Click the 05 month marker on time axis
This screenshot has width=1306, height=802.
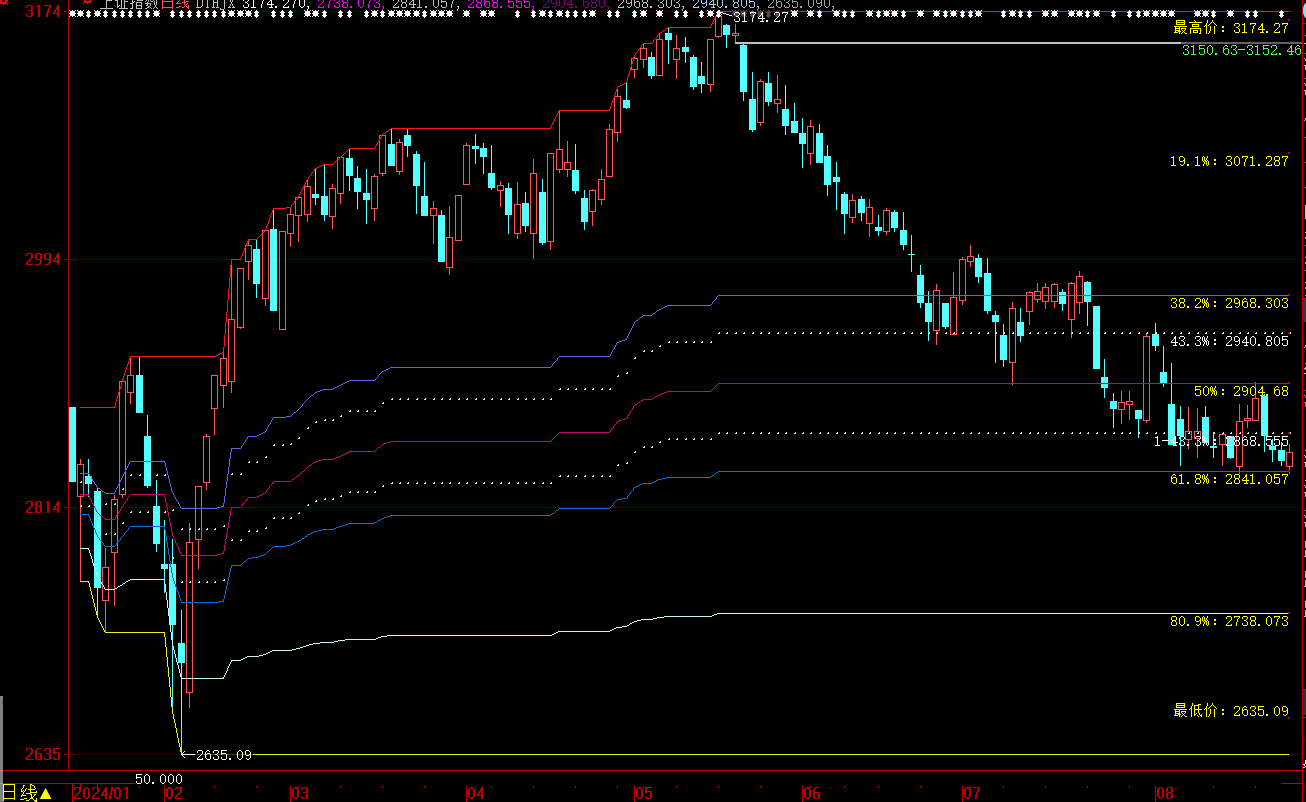click(643, 794)
